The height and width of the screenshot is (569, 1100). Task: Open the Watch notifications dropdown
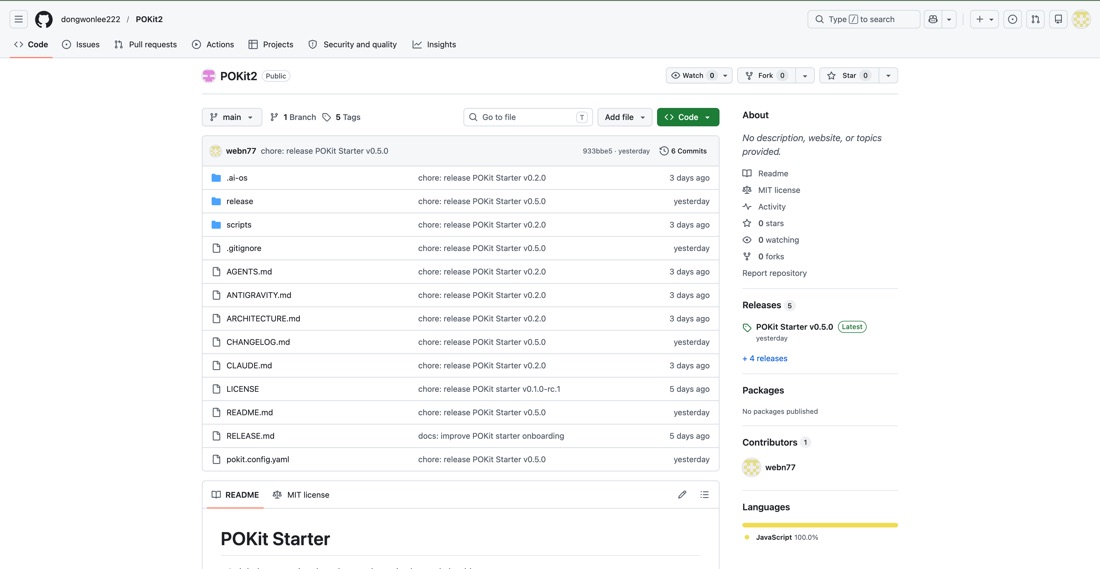tap(699, 76)
